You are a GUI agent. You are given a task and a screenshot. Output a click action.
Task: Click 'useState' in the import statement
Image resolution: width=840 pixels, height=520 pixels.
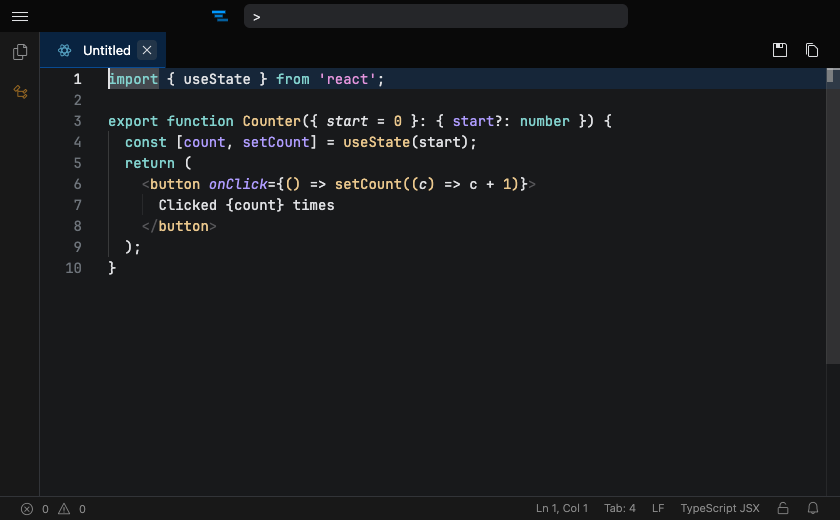coord(217,79)
